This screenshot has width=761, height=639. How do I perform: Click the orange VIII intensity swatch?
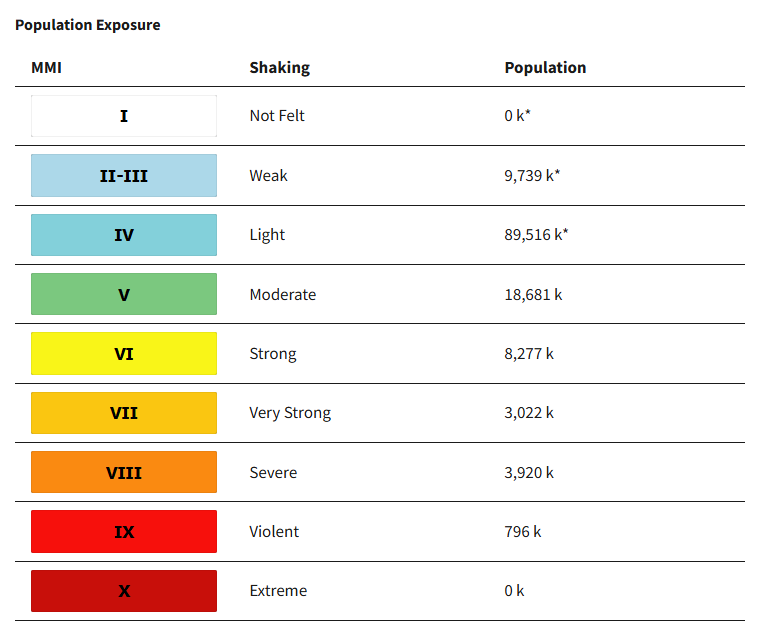pyautogui.click(x=124, y=472)
